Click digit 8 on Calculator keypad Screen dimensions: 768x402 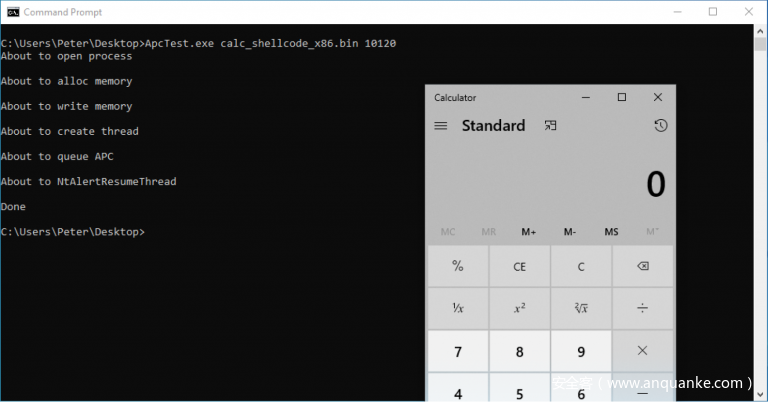point(520,351)
